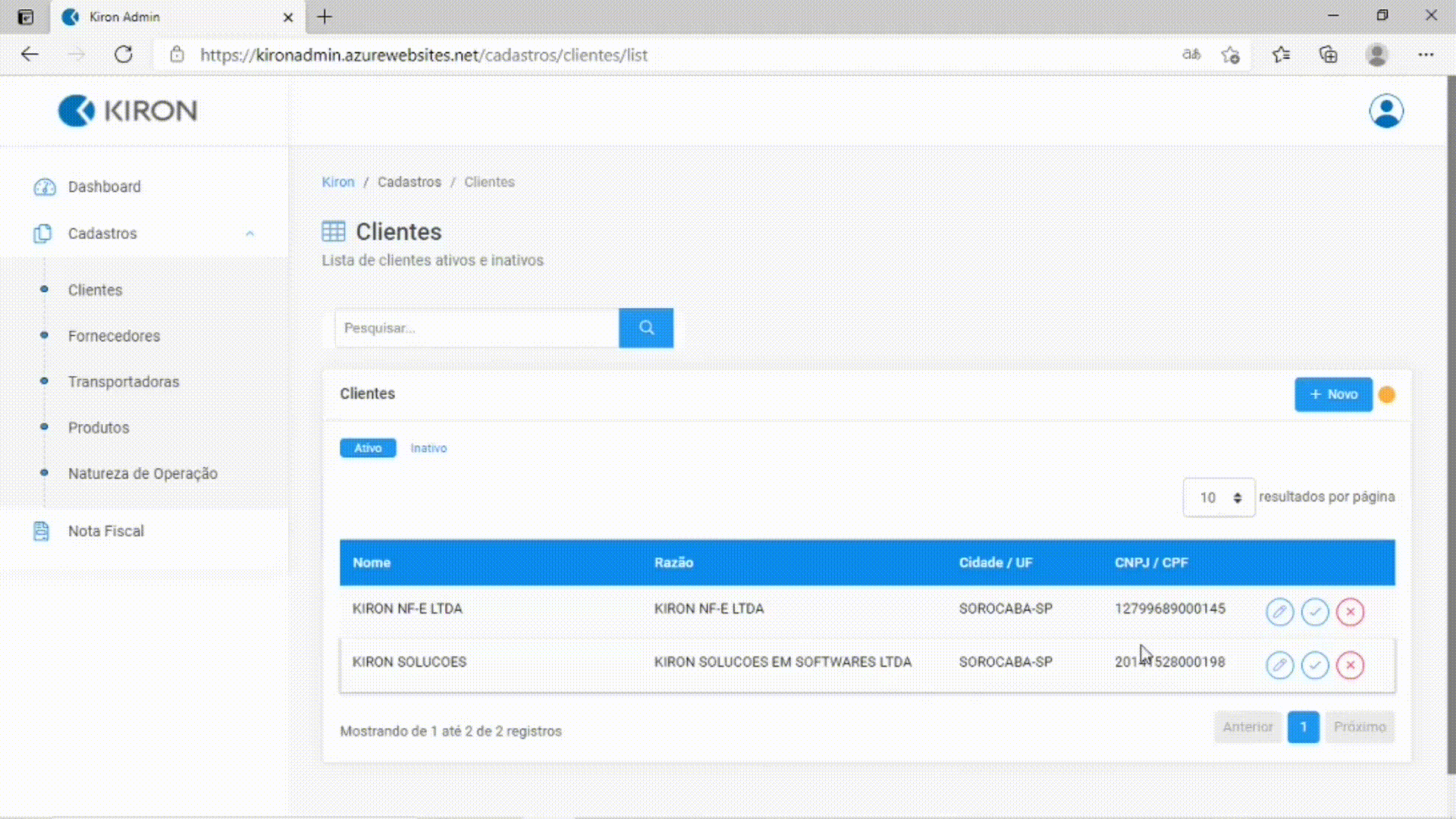Open browser settings ellipsis menu
The height and width of the screenshot is (819, 1456).
coord(1426,55)
